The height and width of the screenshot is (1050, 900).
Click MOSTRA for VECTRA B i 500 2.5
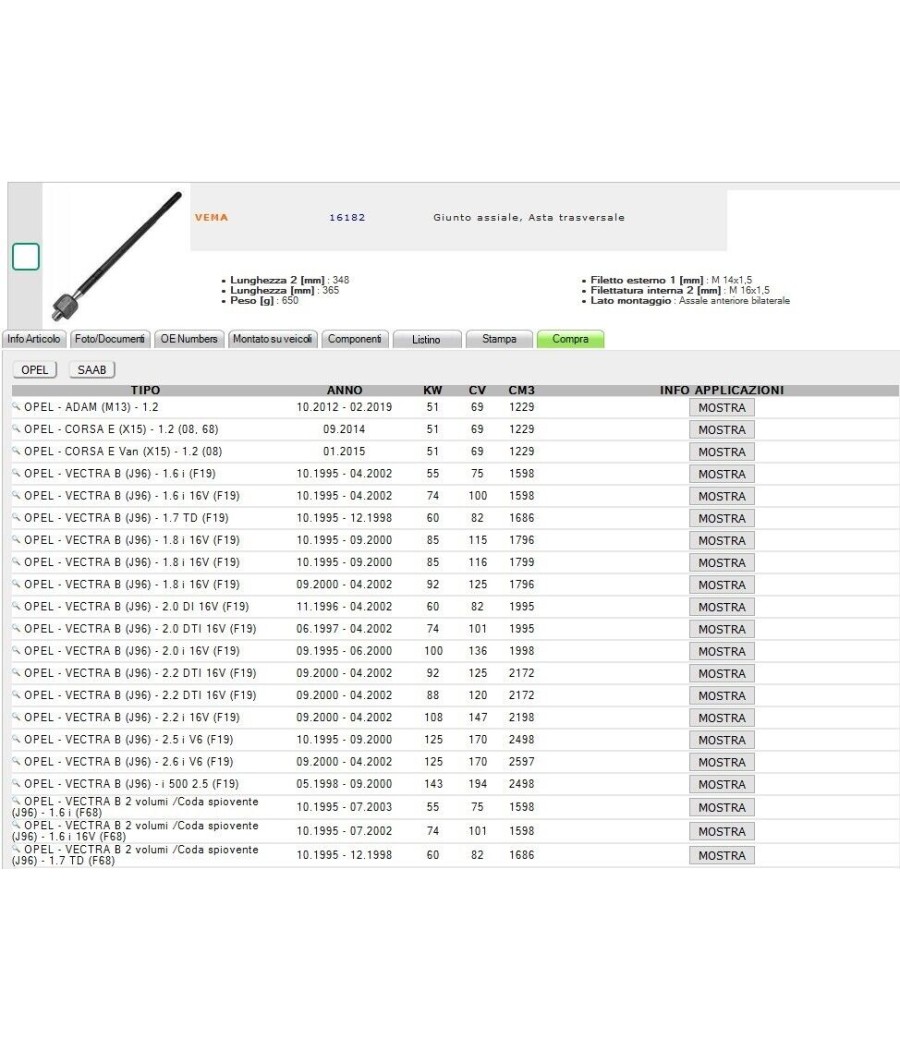(x=722, y=783)
